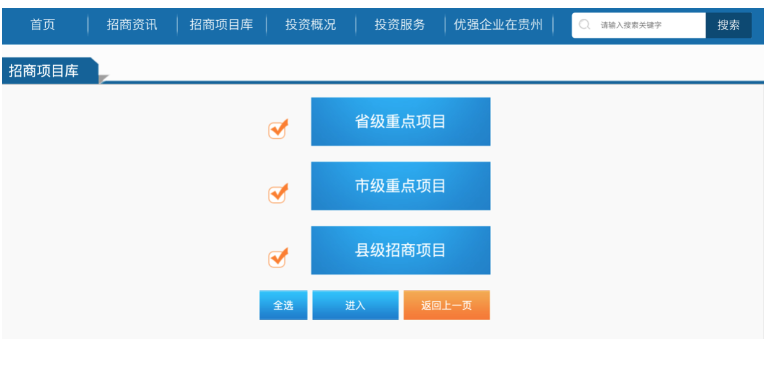Viewport: 770px width, 370px height.
Task: Click the 招商项目库 section header tab
Action: click(x=50, y=71)
